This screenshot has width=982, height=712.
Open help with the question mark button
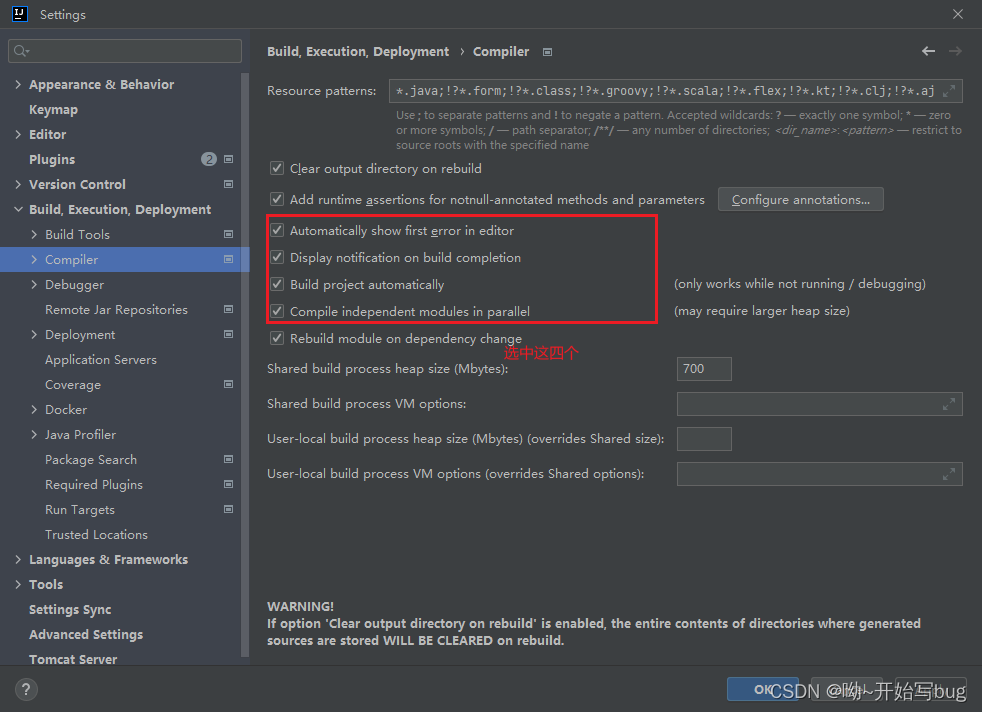pyautogui.click(x=26, y=689)
